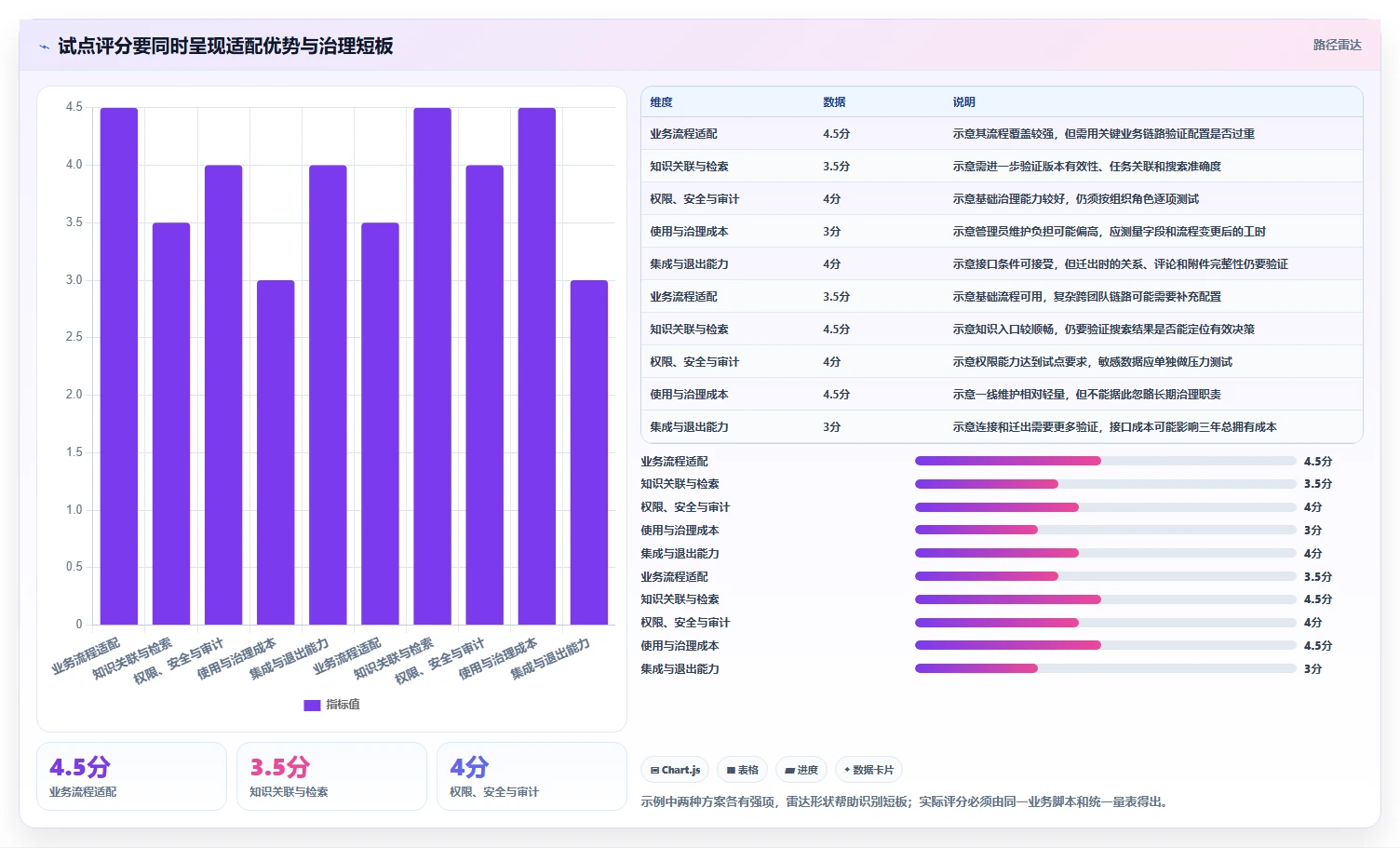
Task: Click table text '示意管理员维护负担可能偏高,应测量字段和流程变更后的工时'
Action: 1109,232
